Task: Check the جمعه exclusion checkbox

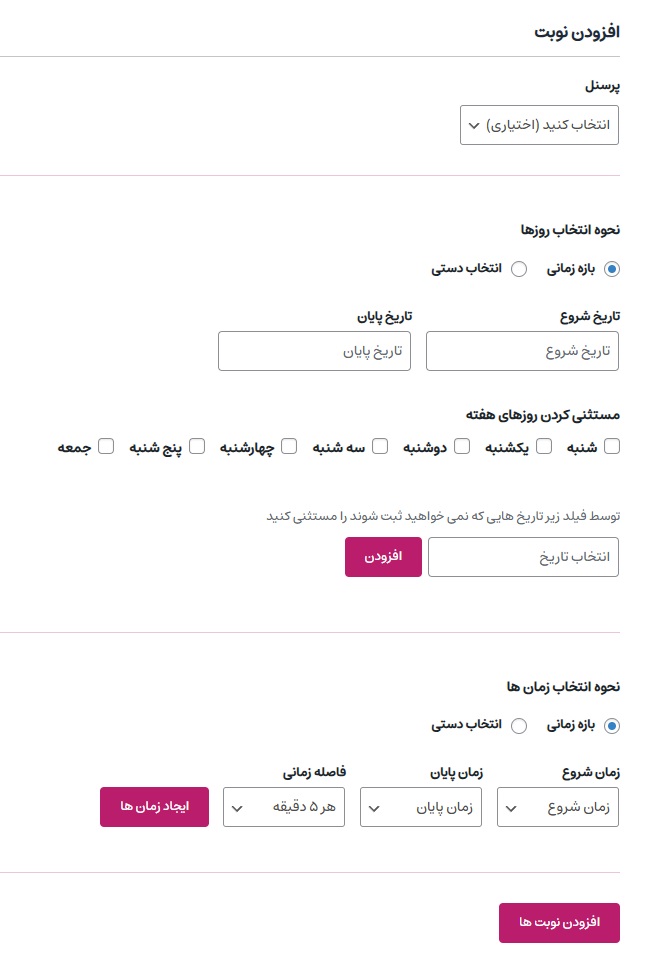Action: point(106,446)
